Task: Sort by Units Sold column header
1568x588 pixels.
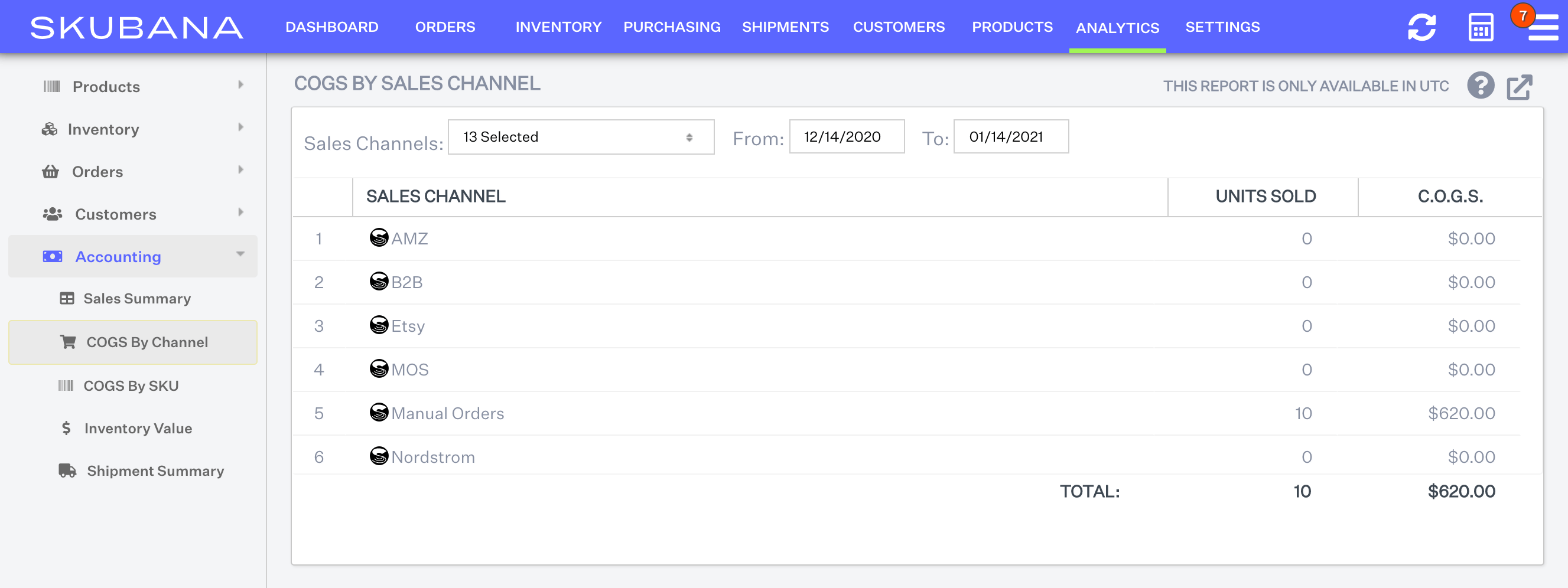Action: (1266, 197)
